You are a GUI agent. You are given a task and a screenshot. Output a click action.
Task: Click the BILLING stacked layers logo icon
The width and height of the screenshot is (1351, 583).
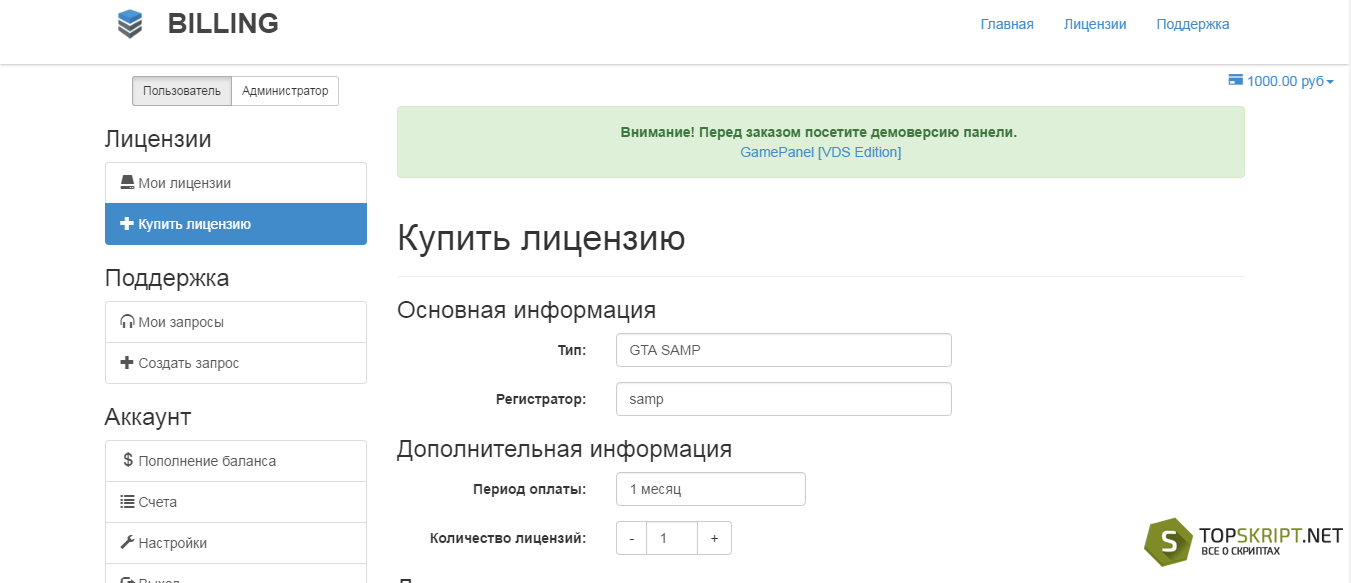click(130, 23)
